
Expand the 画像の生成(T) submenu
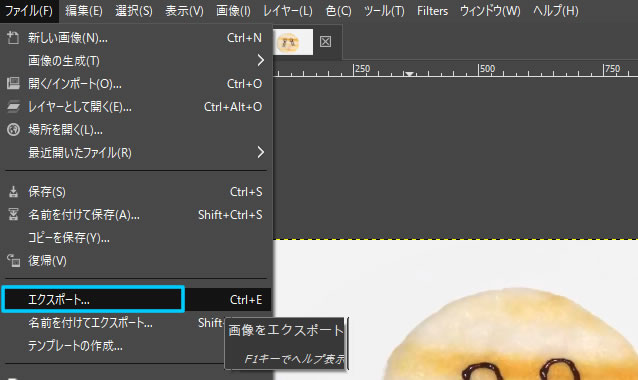[136, 61]
